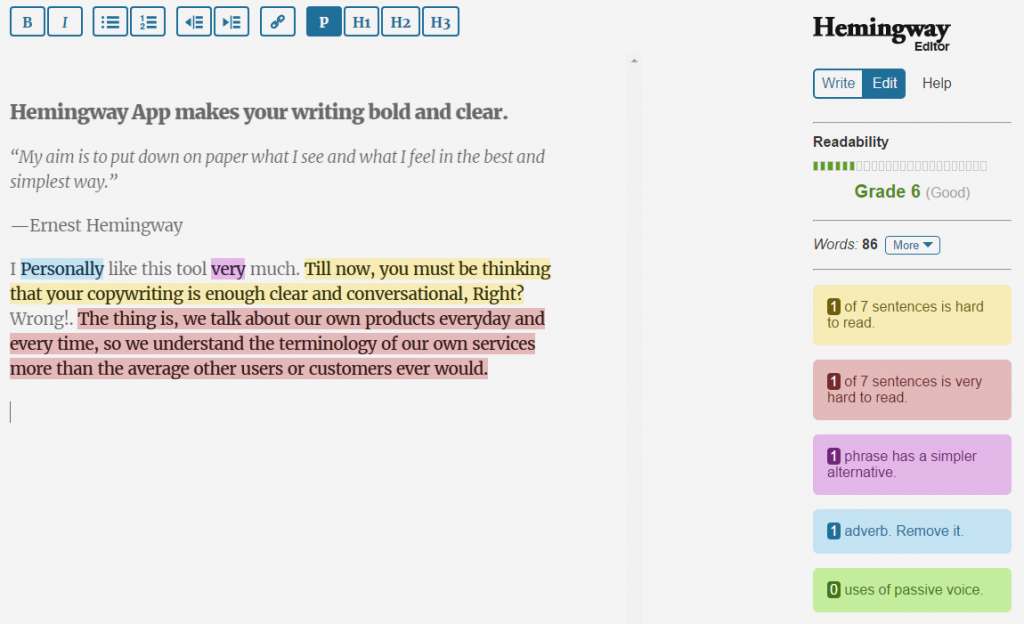
Task: Switch to Edit mode
Action: 885,83
